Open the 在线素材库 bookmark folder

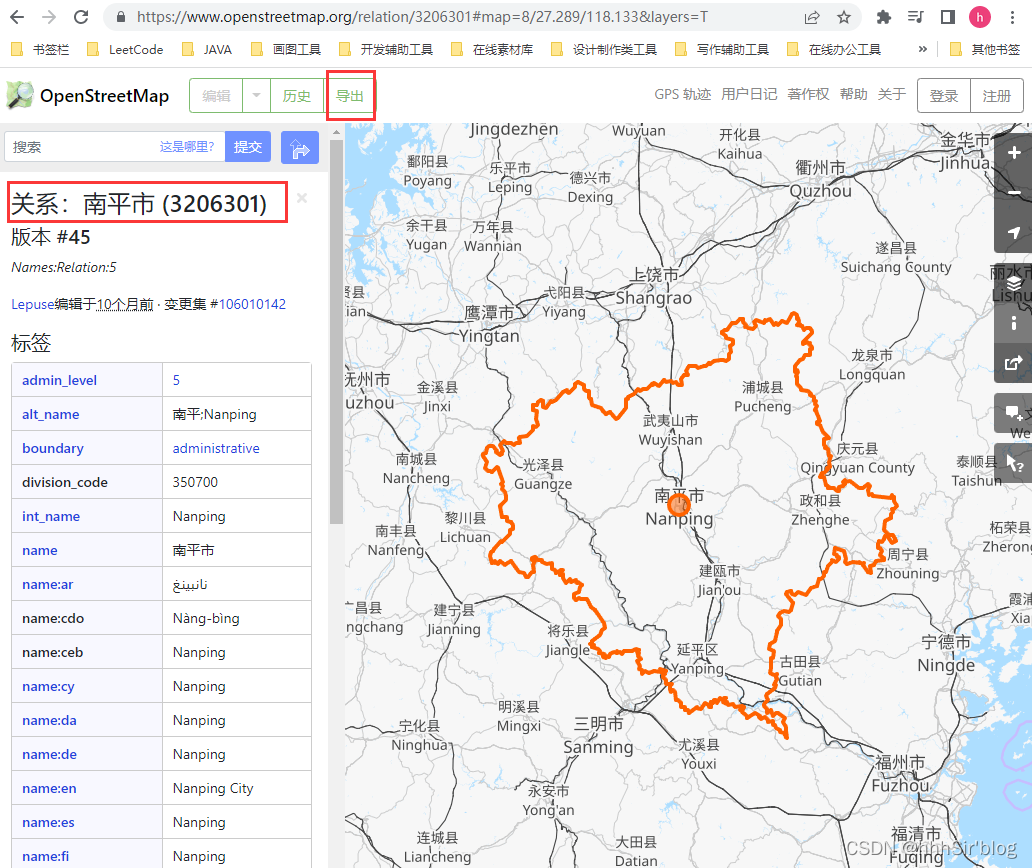[492, 49]
